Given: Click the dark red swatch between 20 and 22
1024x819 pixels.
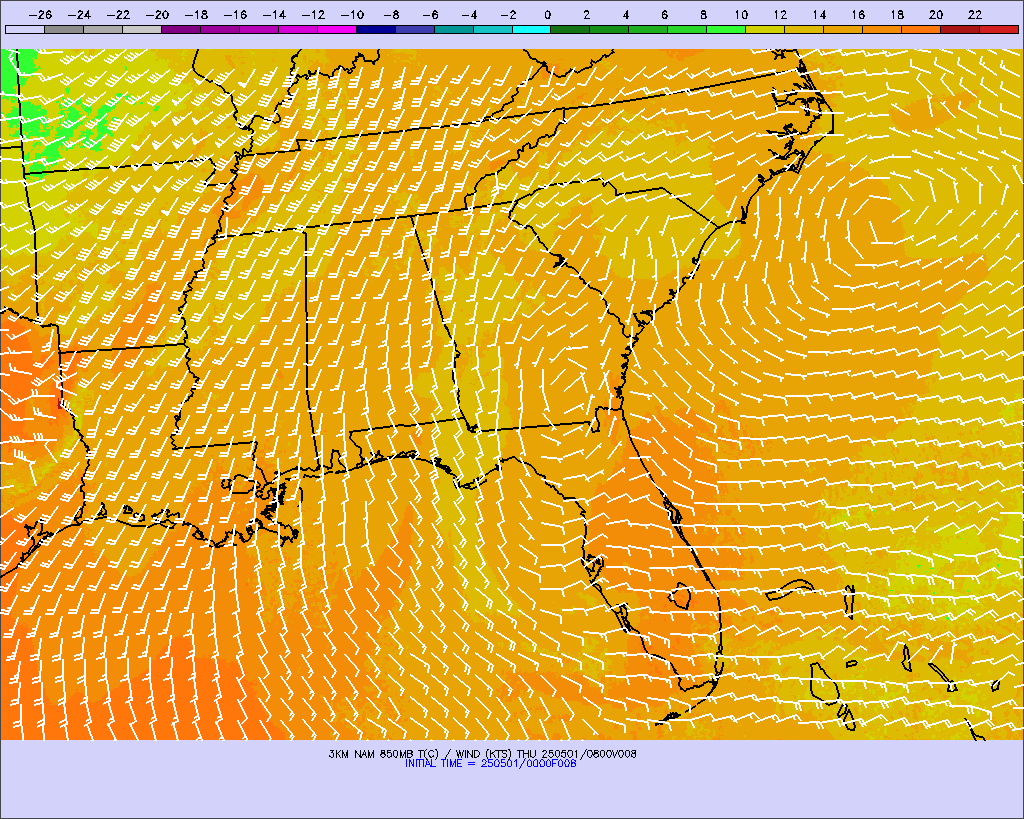Looking at the screenshot, I should pyautogui.click(x=960, y=29).
